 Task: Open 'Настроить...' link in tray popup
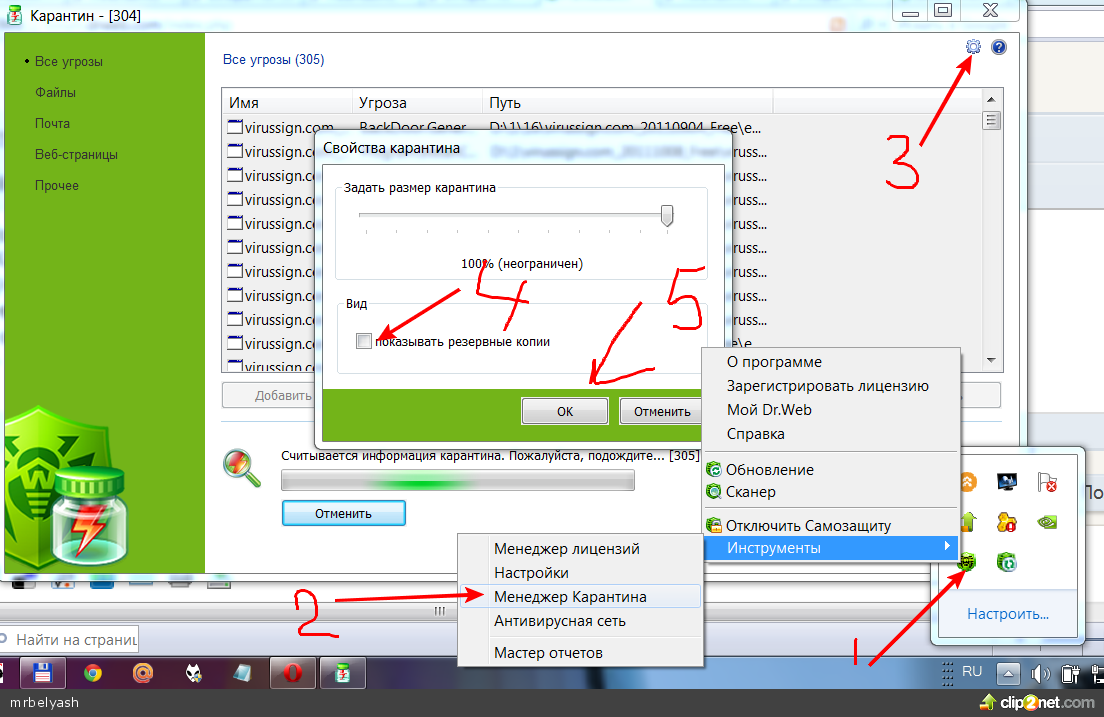click(x=1008, y=614)
